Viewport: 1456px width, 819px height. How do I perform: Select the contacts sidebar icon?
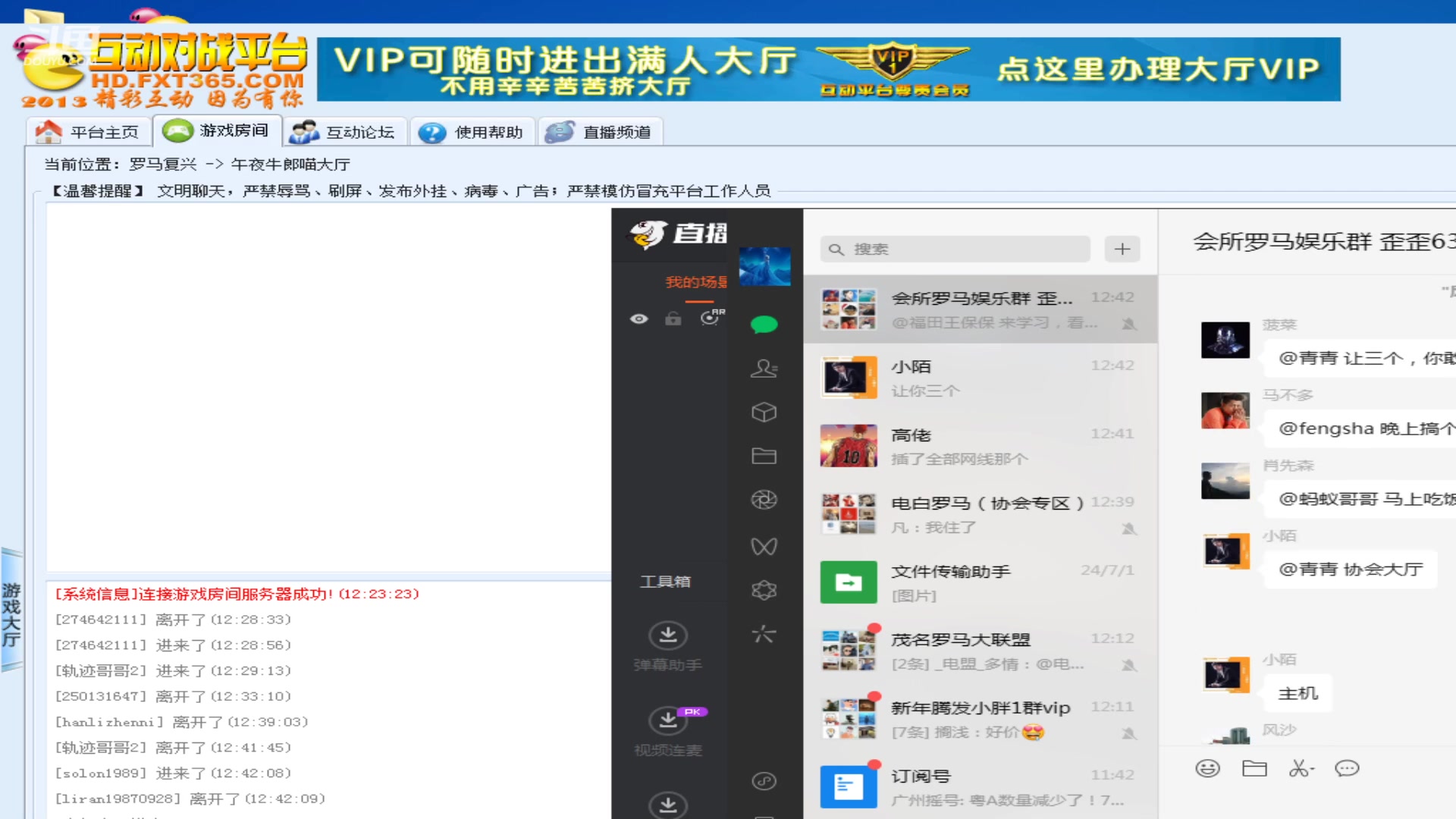point(764,369)
